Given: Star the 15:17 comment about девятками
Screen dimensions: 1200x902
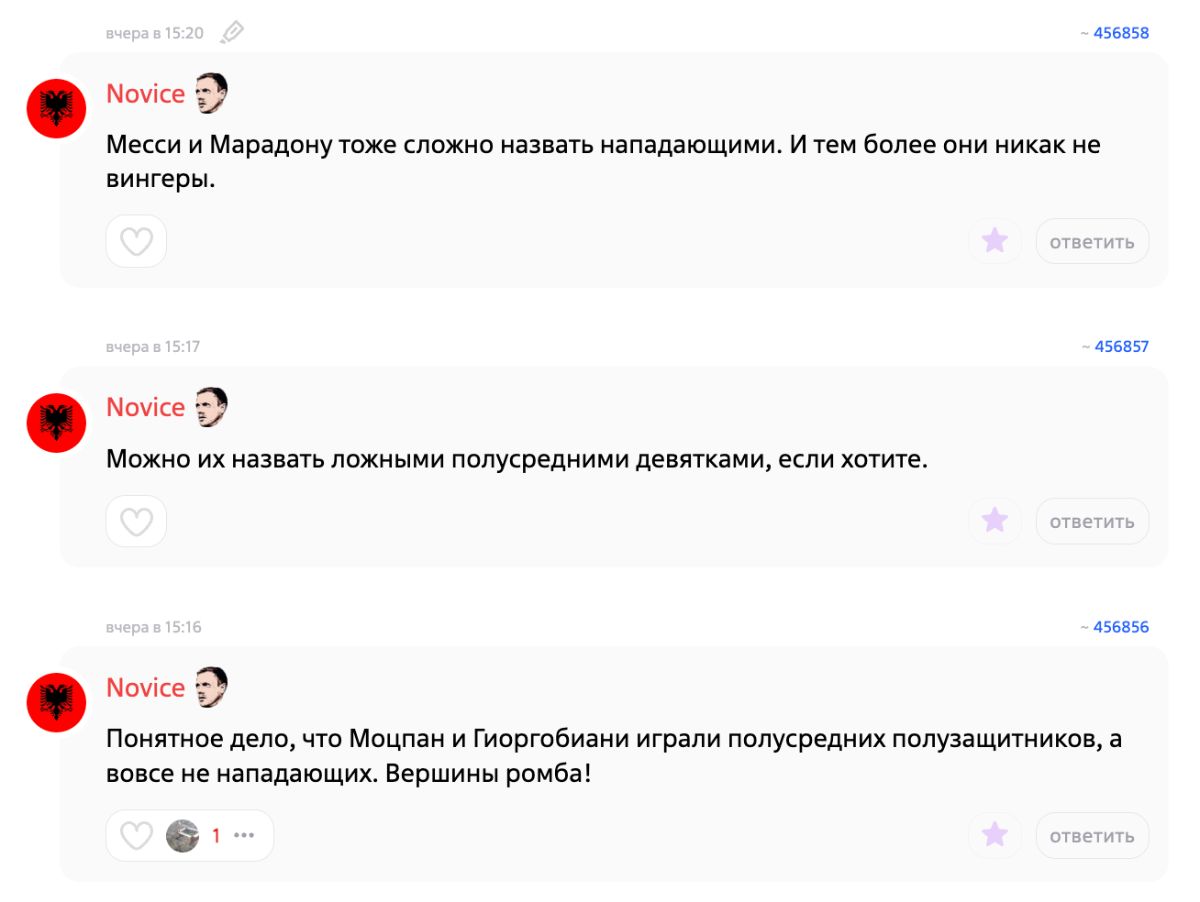Looking at the screenshot, I should tap(994, 521).
